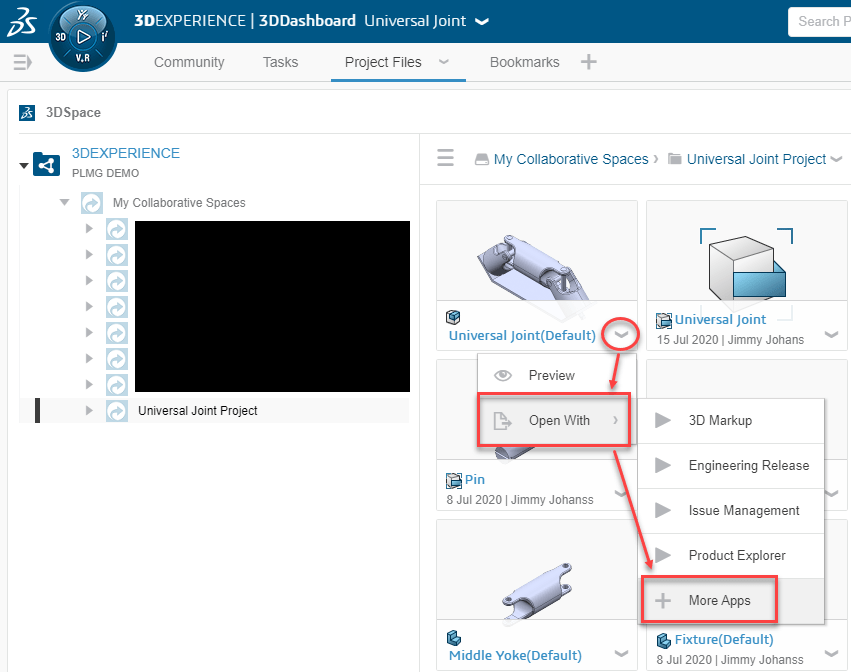Image resolution: width=851 pixels, height=672 pixels.
Task: Open the Middle Yoke(Default) thumbnail
Action: (x=537, y=570)
